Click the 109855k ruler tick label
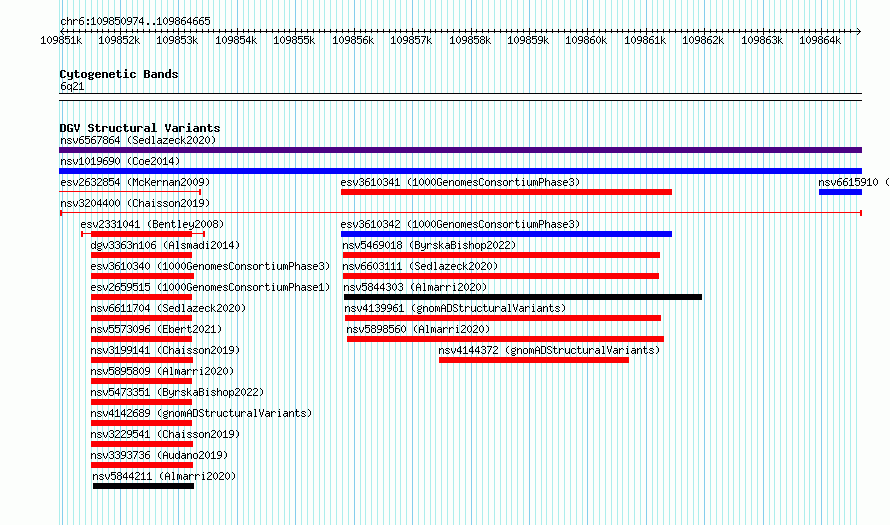 click(x=294, y=40)
